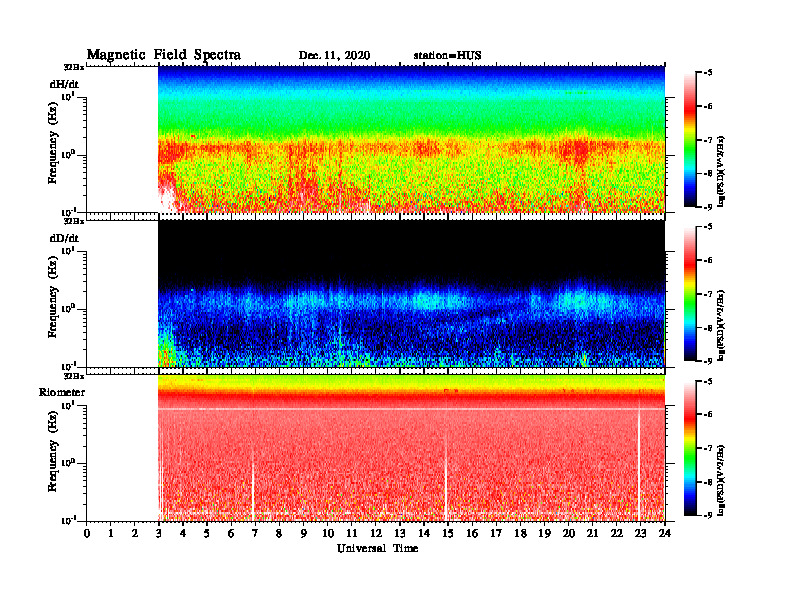
Task: Click the 'Magnetic Field Spectra' title
Action: click(163, 55)
